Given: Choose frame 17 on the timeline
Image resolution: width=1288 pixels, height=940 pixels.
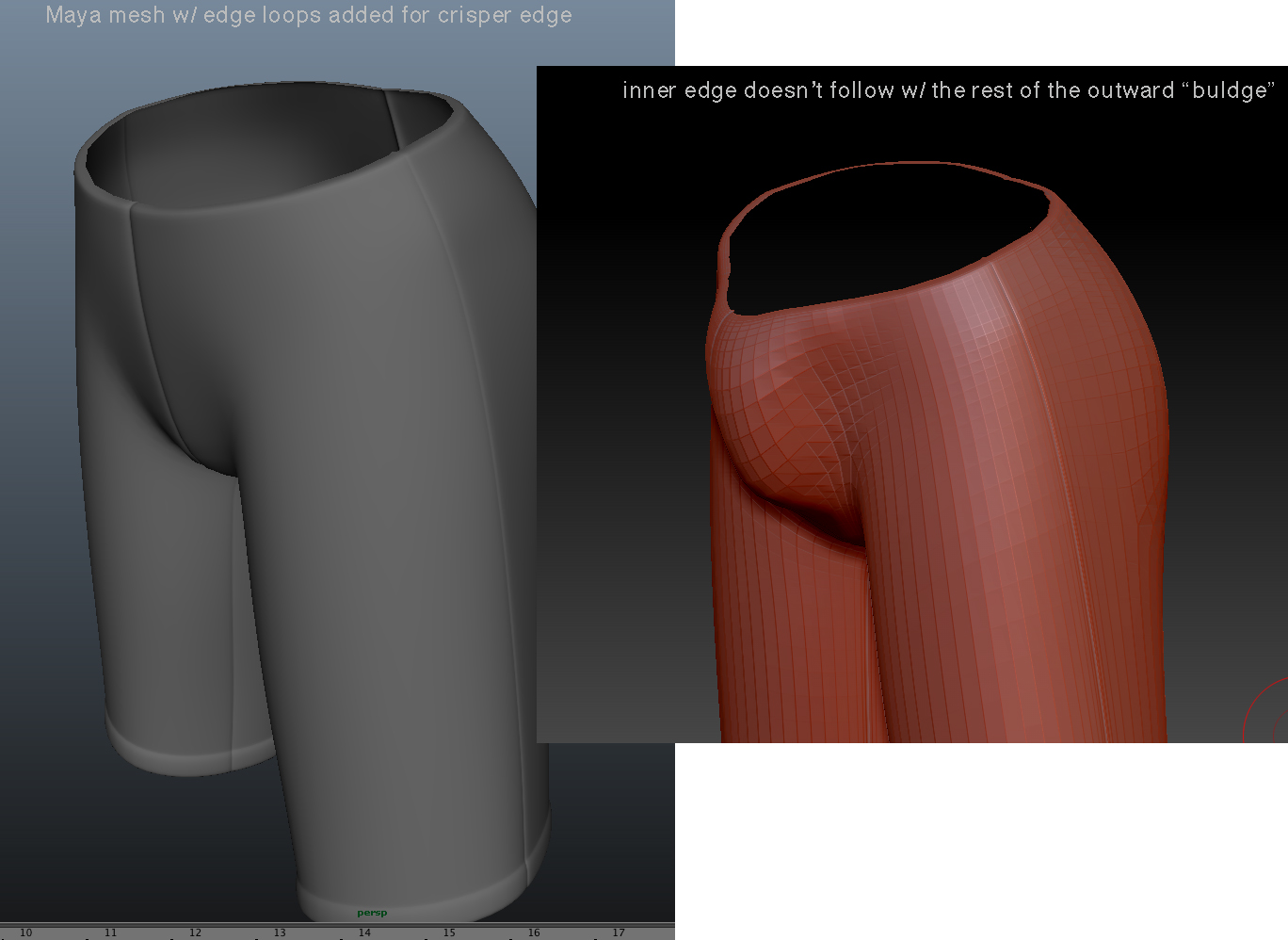Looking at the screenshot, I should [619, 932].
